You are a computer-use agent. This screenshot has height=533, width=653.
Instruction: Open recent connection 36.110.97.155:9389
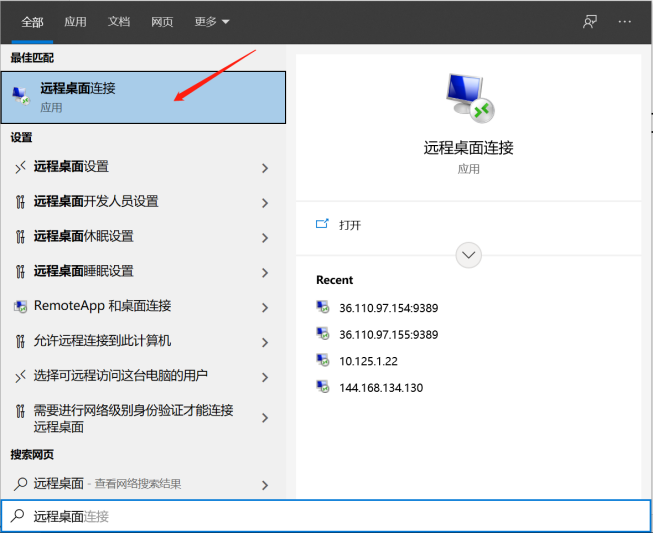click(x=388, y=334)
